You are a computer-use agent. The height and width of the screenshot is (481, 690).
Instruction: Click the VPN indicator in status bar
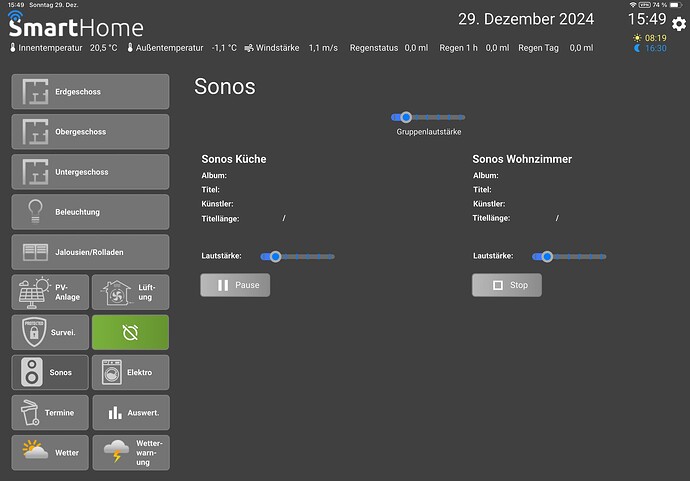tap(645, 5)
